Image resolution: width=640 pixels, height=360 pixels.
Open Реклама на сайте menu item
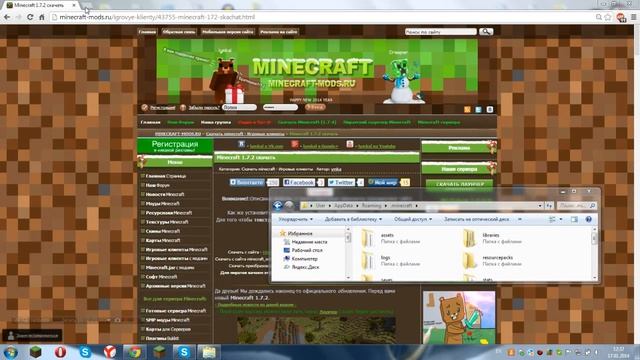[x=278, y=31]
